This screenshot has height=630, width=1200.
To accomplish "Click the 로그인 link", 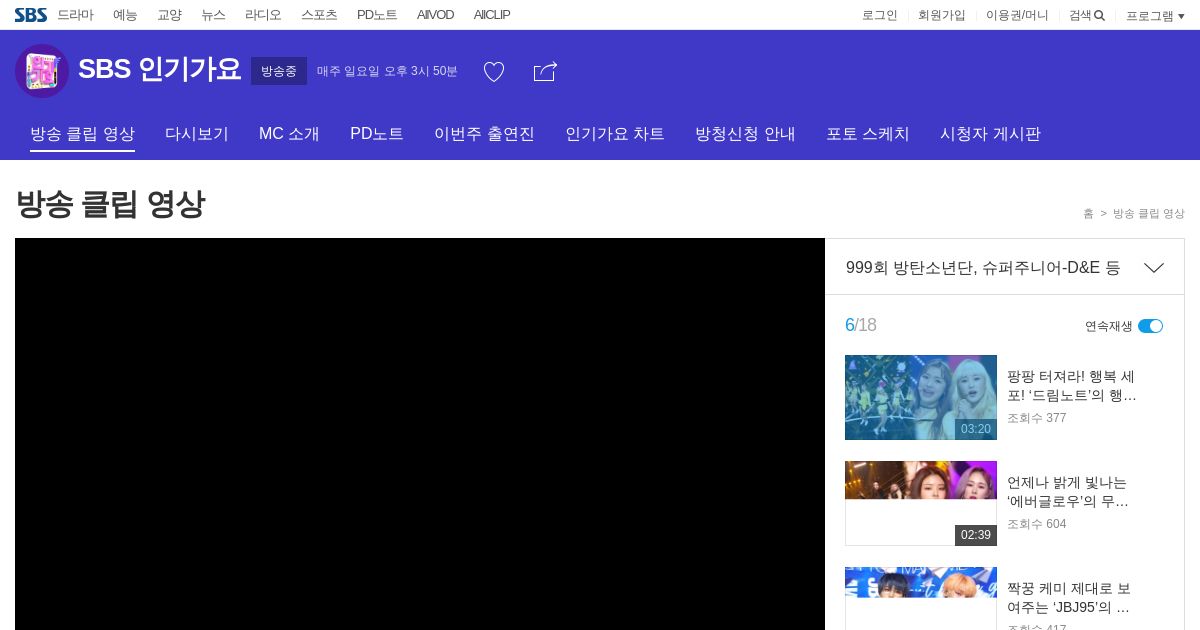I will tap(880, 15).
